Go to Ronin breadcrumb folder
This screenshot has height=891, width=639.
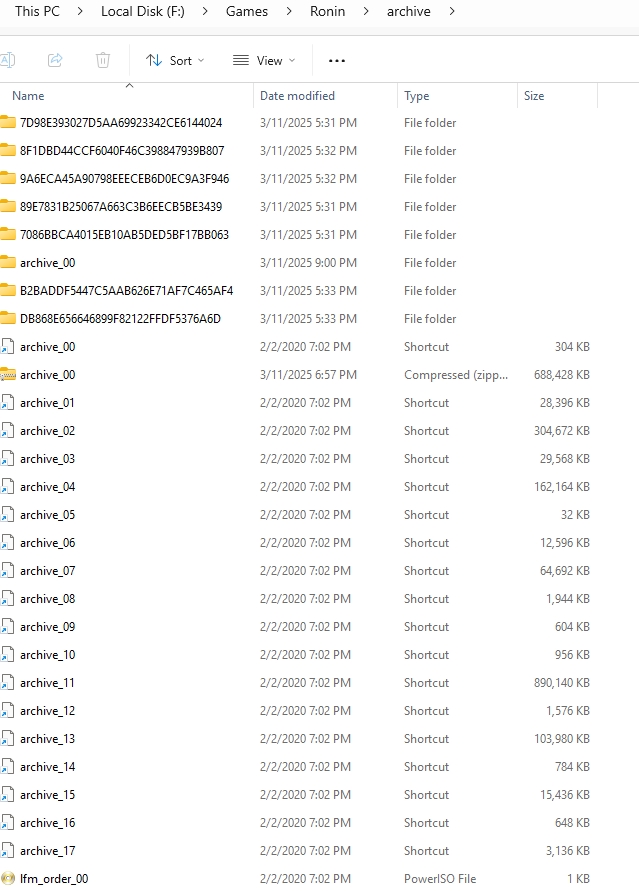tap(327, 11)
